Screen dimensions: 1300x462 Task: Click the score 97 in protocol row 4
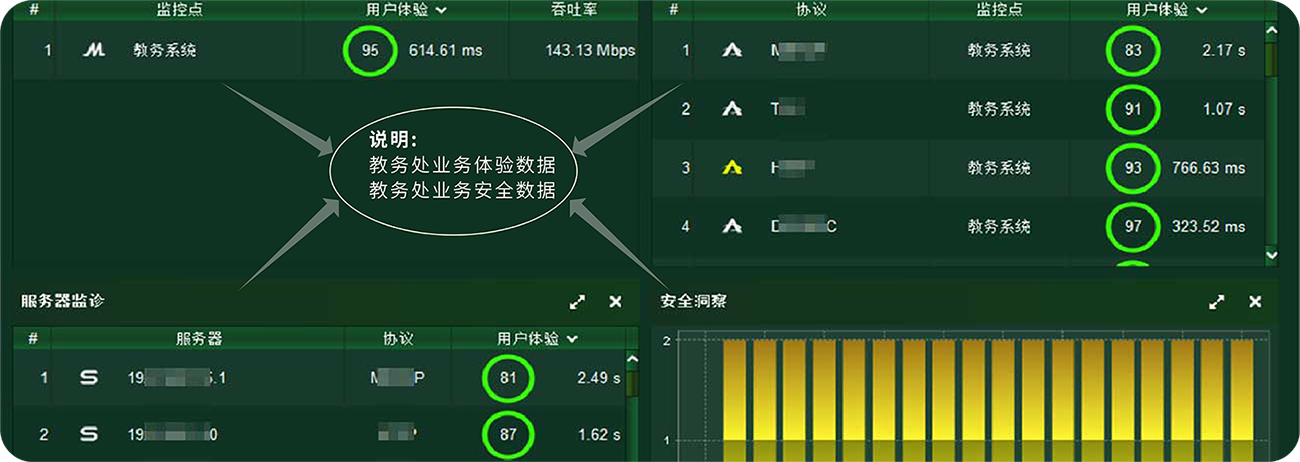(1133, 227)
